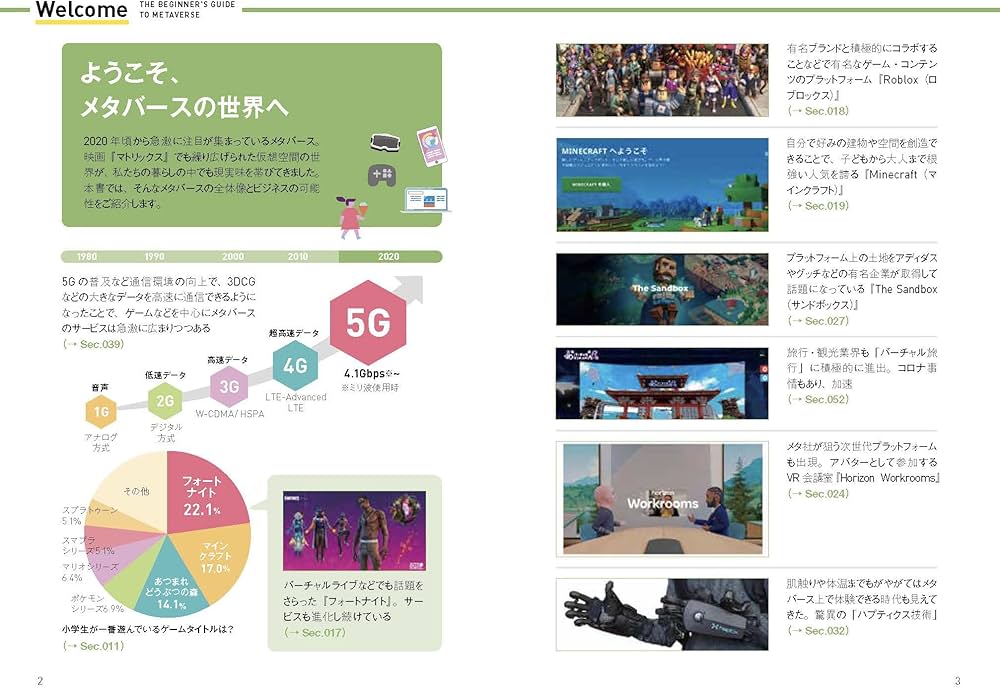Click the laptop screen icon
The width and height of the screenshot is (1000, 689).
(x=426, y=199)
